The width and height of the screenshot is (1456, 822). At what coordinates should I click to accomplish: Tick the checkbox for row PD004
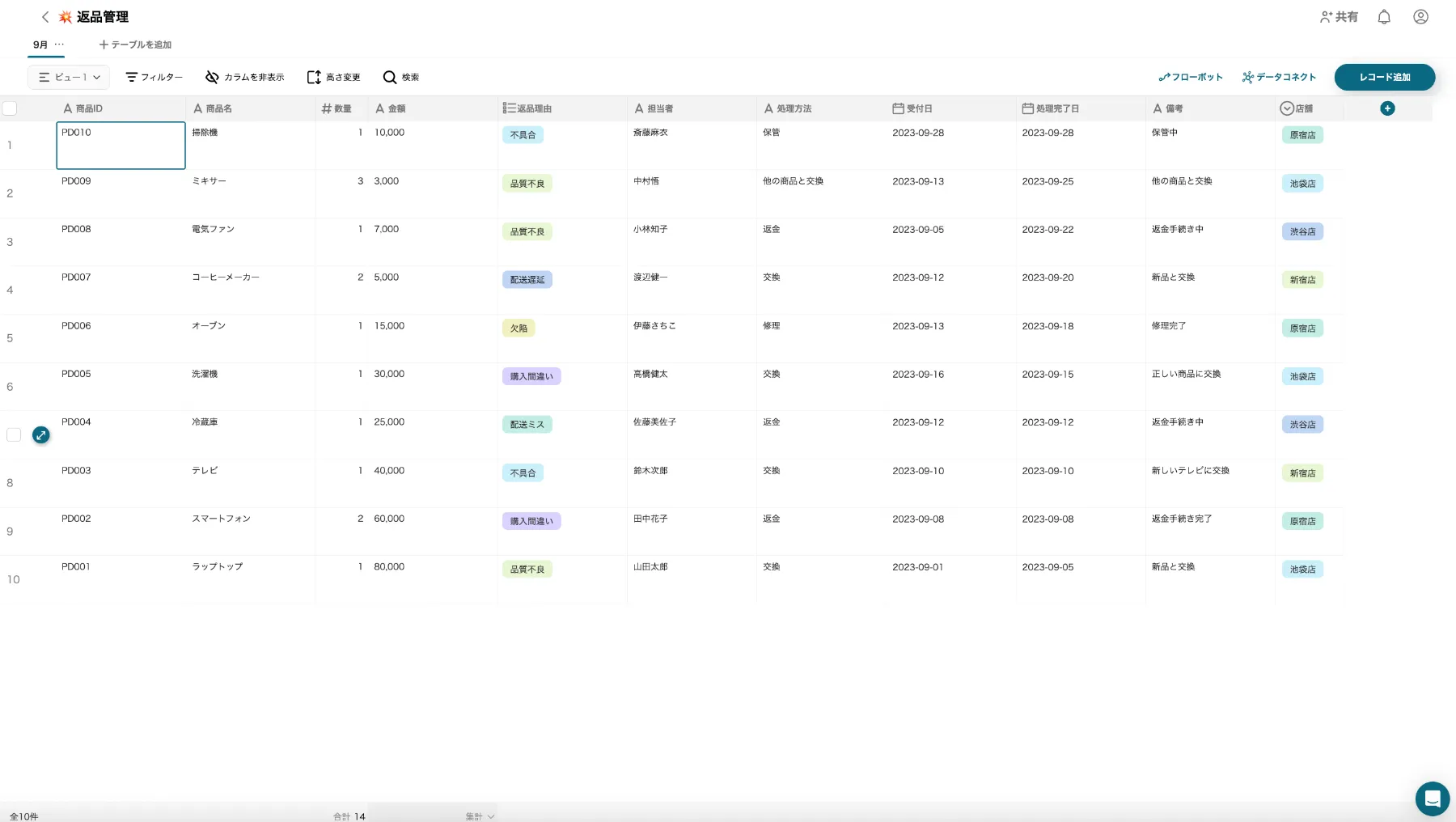tap(14, 435)
